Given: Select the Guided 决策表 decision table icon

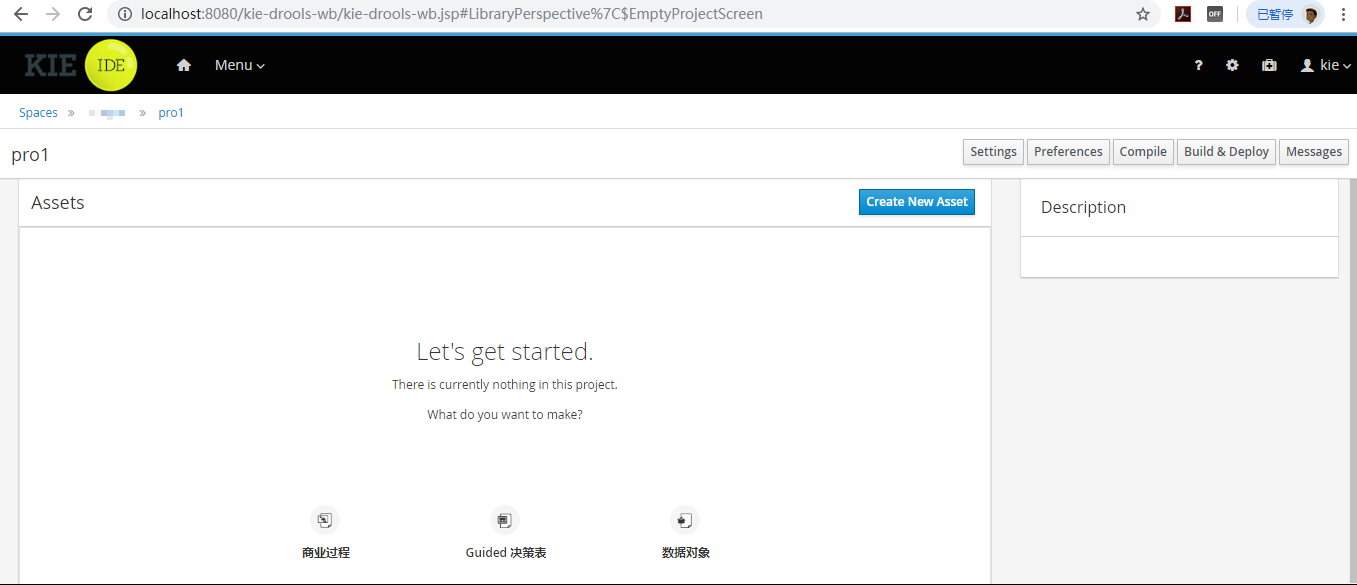Looking at the screenshot, I should point(505,520).
